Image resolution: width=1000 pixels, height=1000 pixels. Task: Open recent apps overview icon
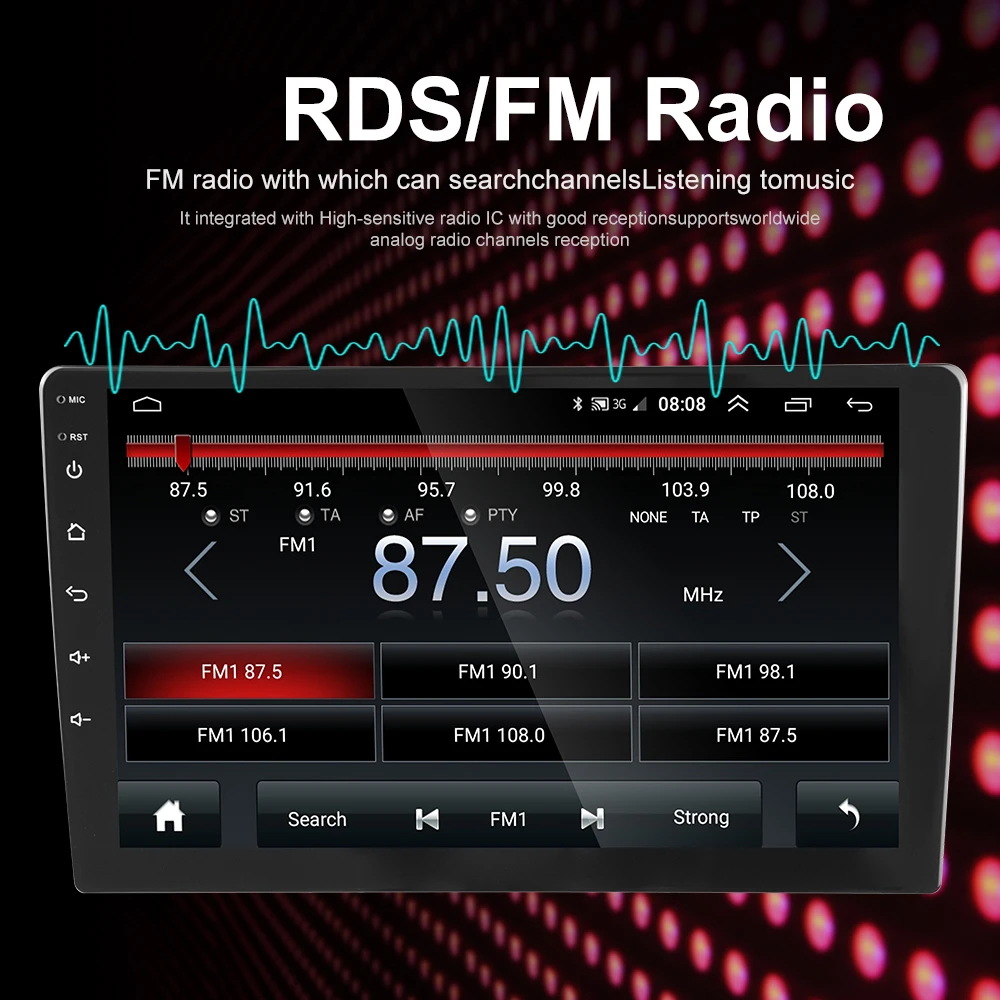point(798,404)
